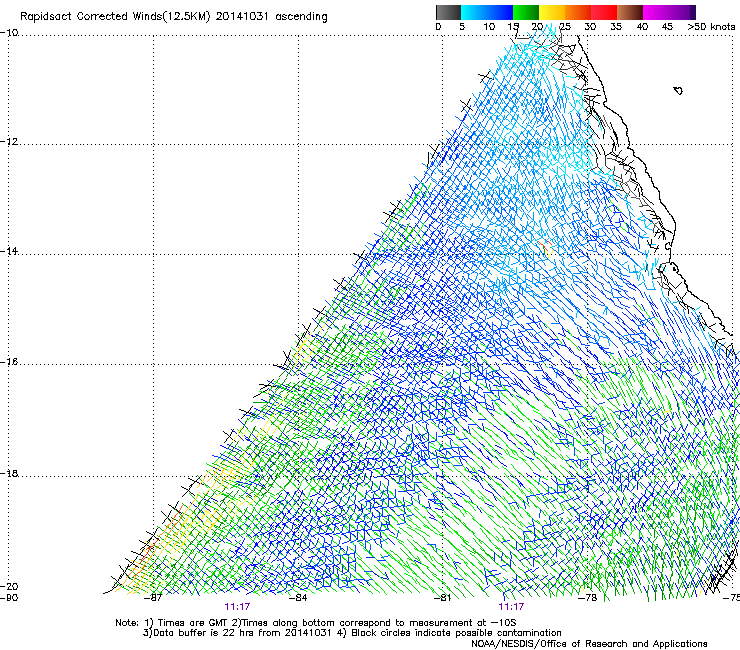Click the yellow 20–25 knots legend color
This screenshot has height=650, width=740.
point(552,12)
